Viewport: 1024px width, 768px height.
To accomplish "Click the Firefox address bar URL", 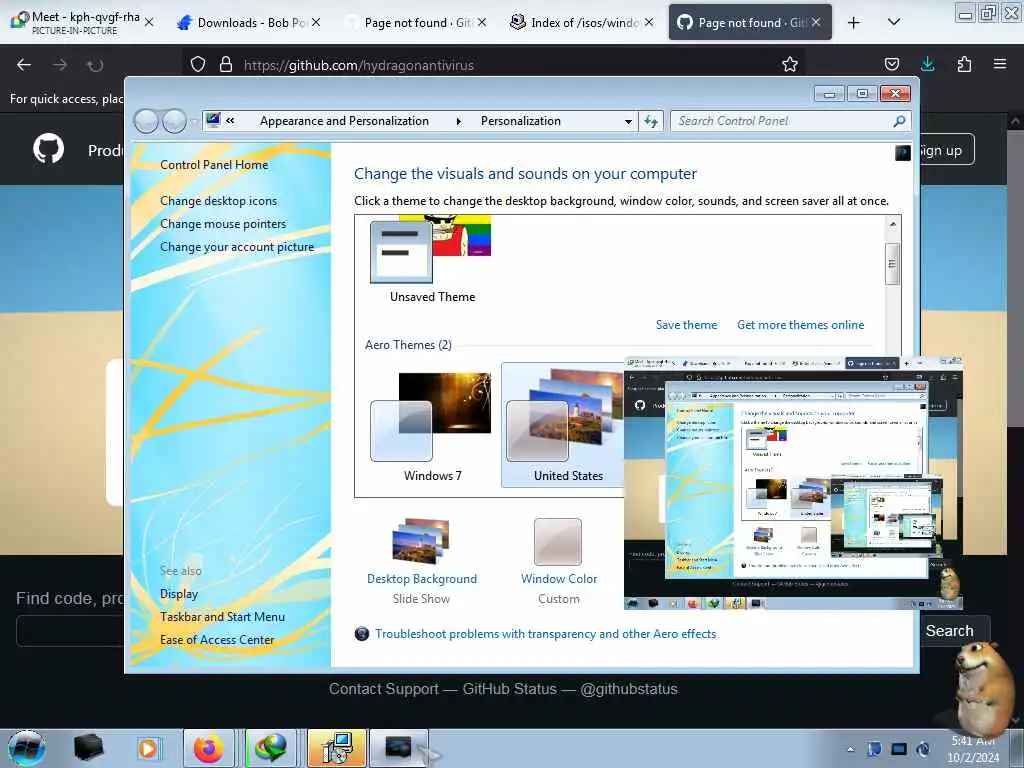I will click(x=359, y=65).
